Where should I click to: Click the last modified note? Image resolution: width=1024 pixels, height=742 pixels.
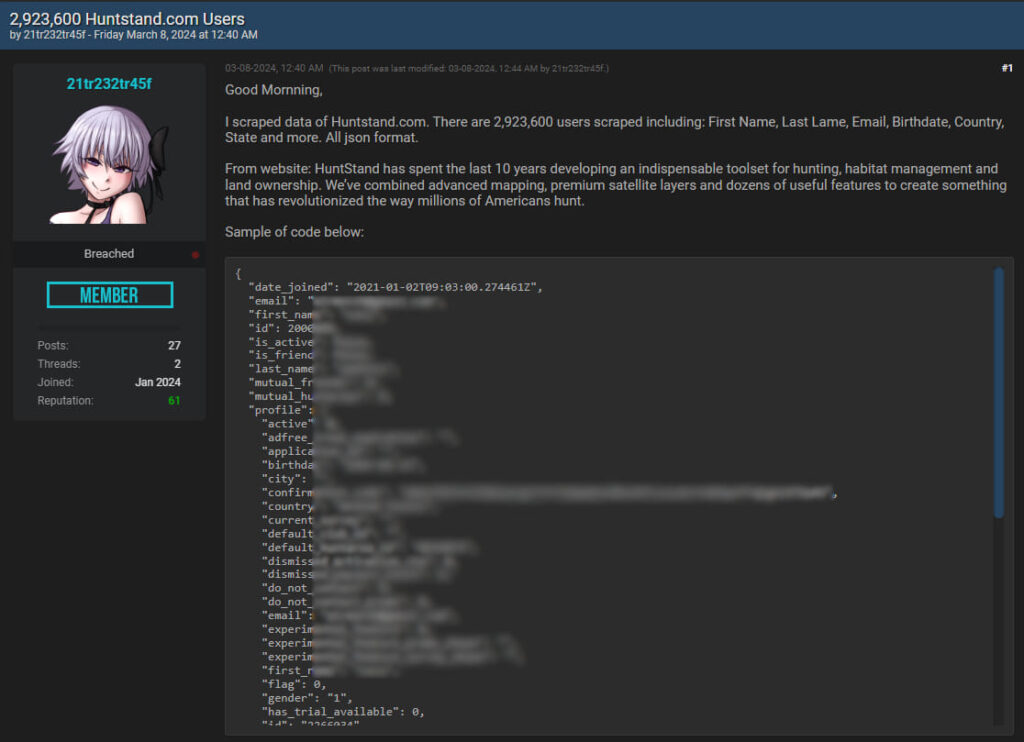click(468, 69)
